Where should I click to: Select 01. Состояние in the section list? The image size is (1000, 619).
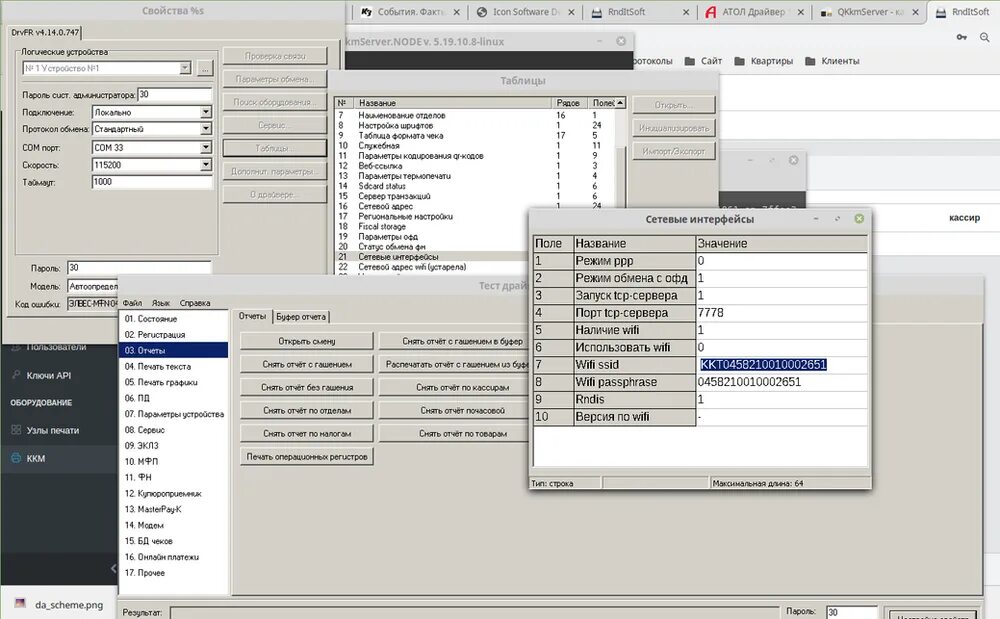pos(173,319)
